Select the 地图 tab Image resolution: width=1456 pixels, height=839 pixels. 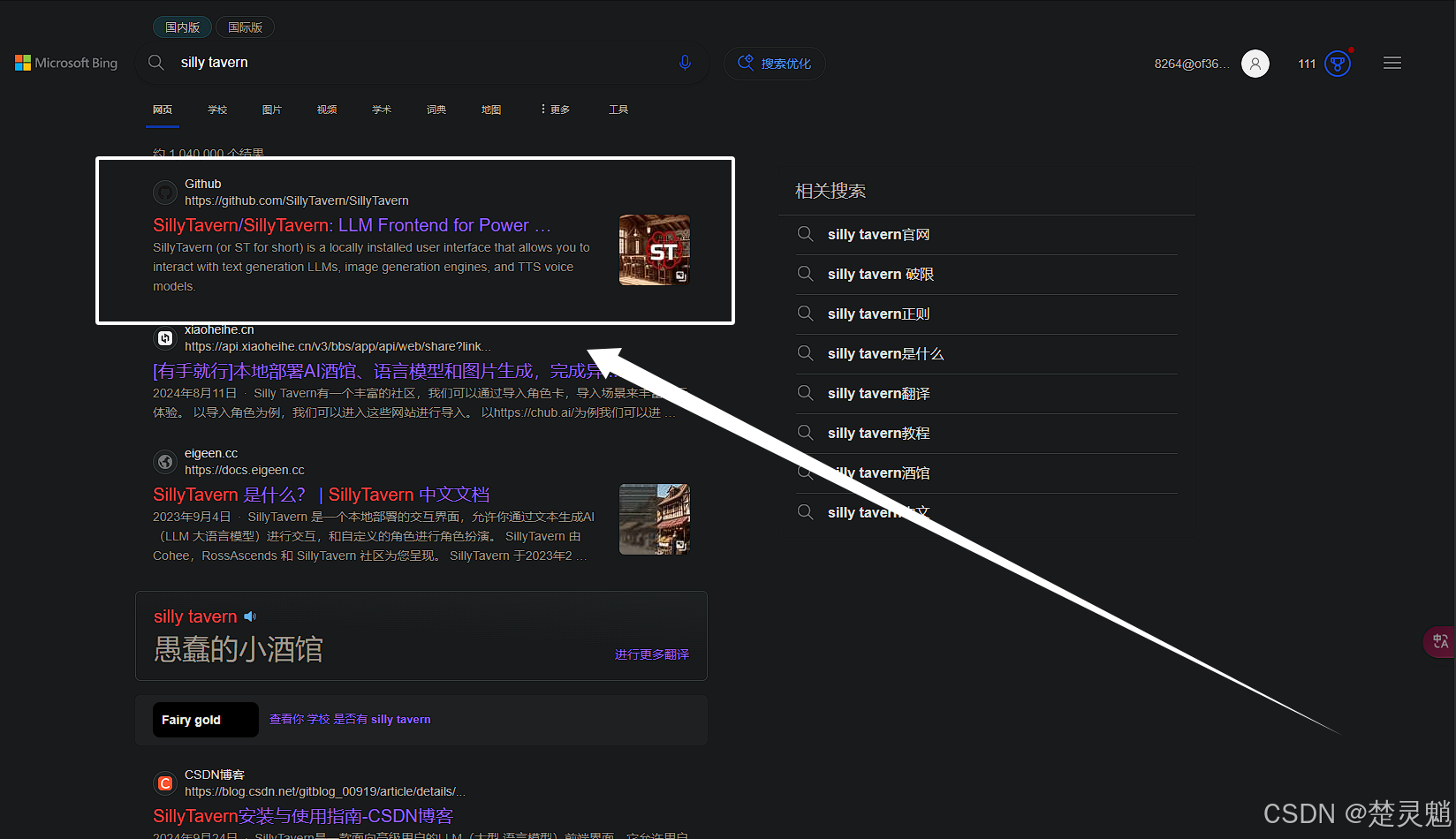491,110
